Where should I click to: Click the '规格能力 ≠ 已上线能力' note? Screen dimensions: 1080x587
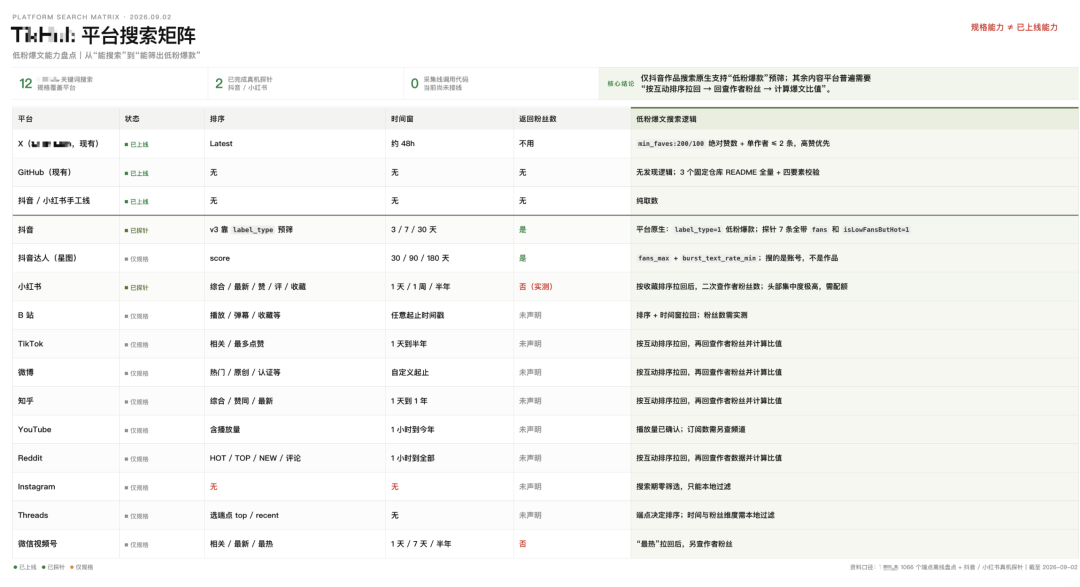point(1014,28)
